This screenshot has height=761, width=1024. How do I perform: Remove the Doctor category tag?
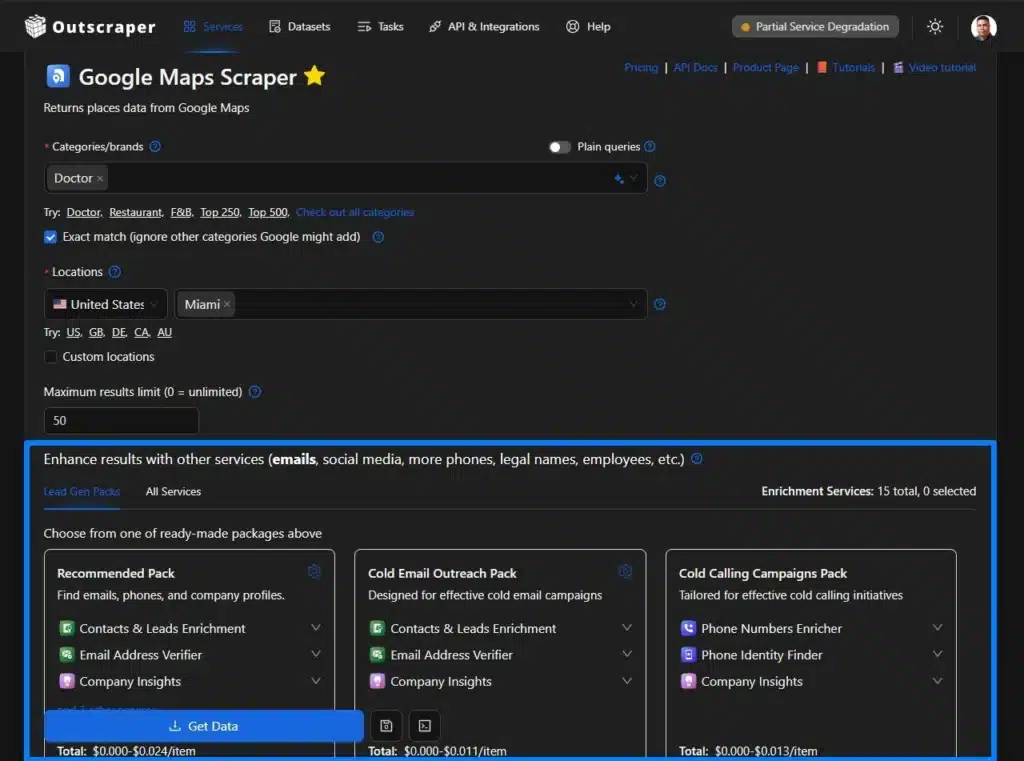pos(100,178)
